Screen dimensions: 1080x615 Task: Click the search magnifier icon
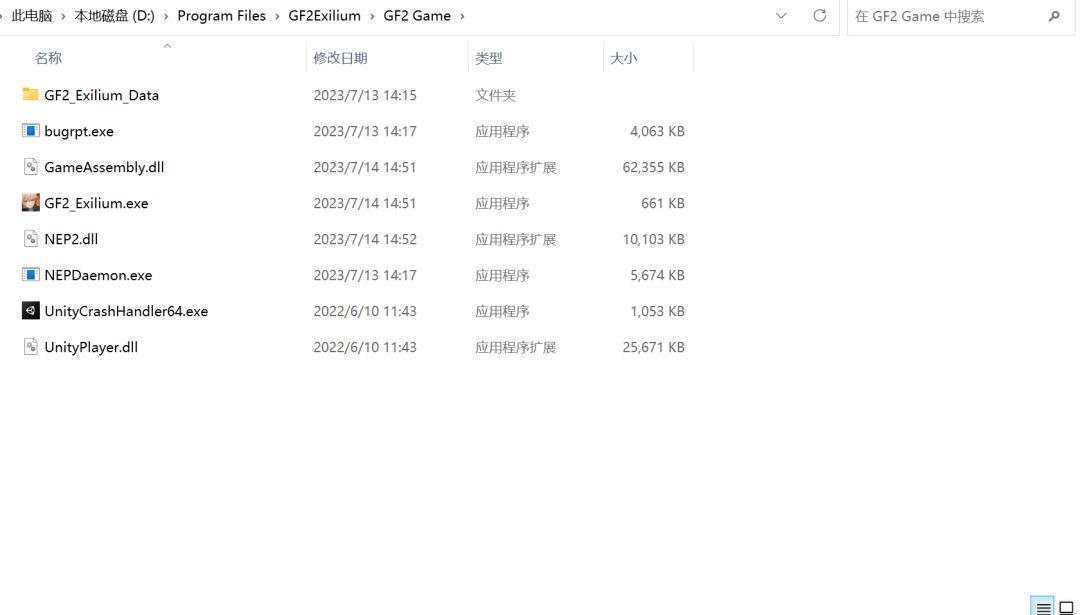coord(1054,16)
